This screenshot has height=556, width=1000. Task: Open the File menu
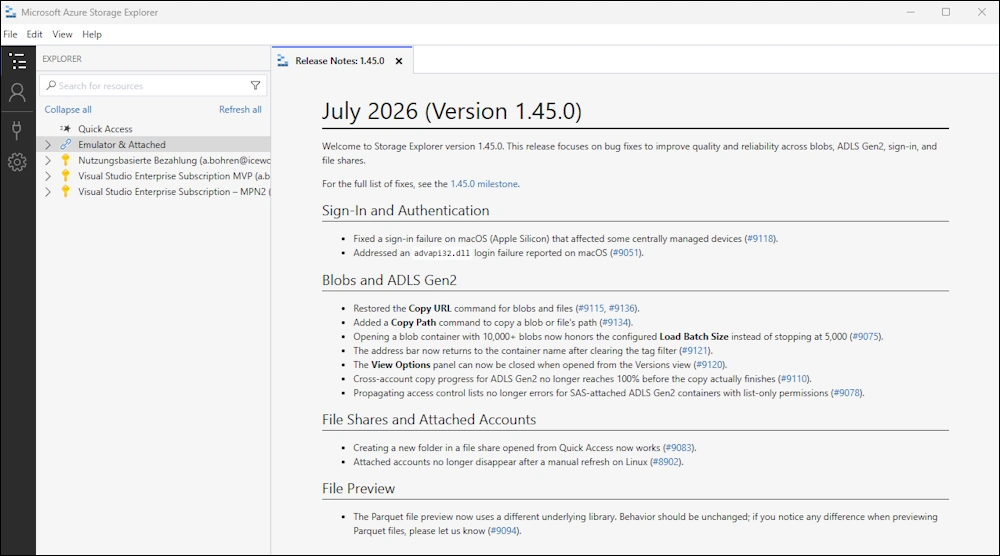[x=10, y=34]
